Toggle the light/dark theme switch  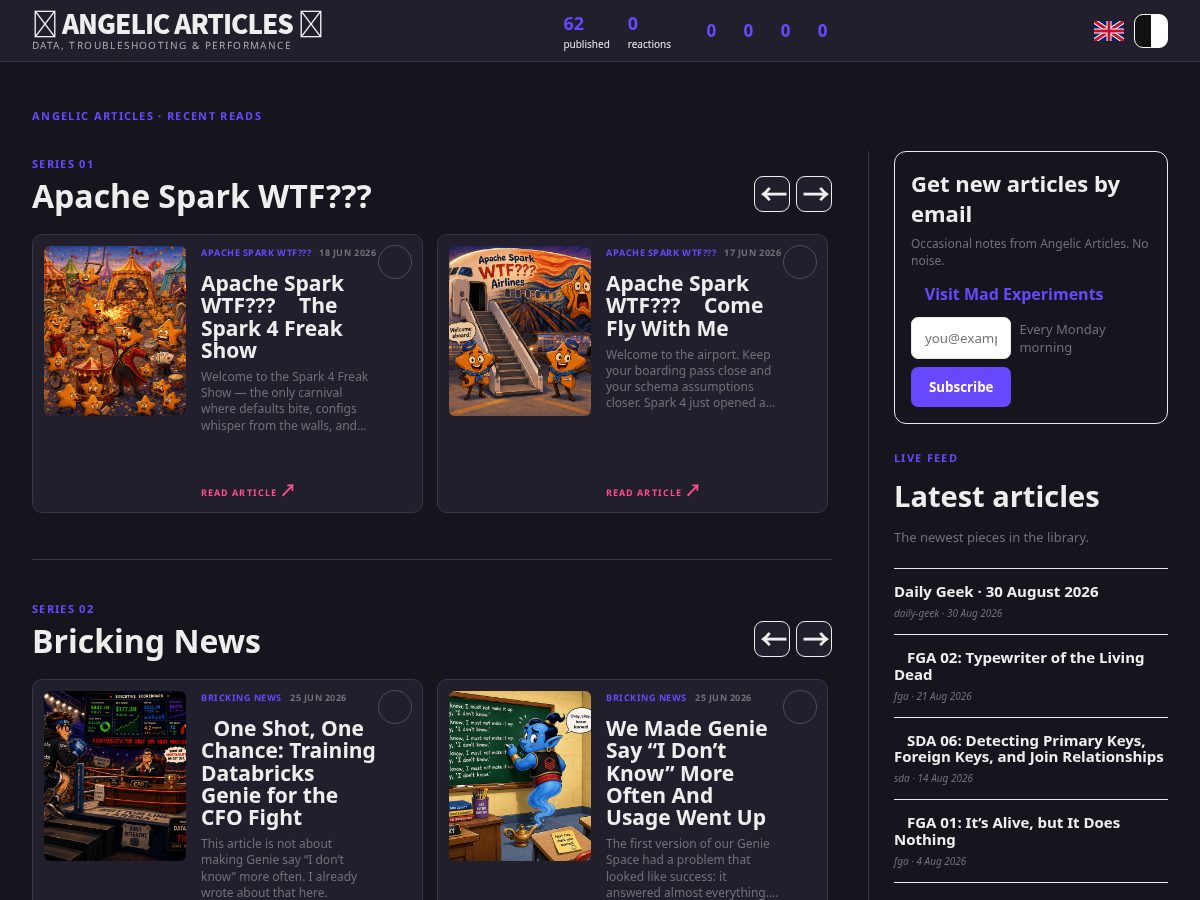point(1151,31)
